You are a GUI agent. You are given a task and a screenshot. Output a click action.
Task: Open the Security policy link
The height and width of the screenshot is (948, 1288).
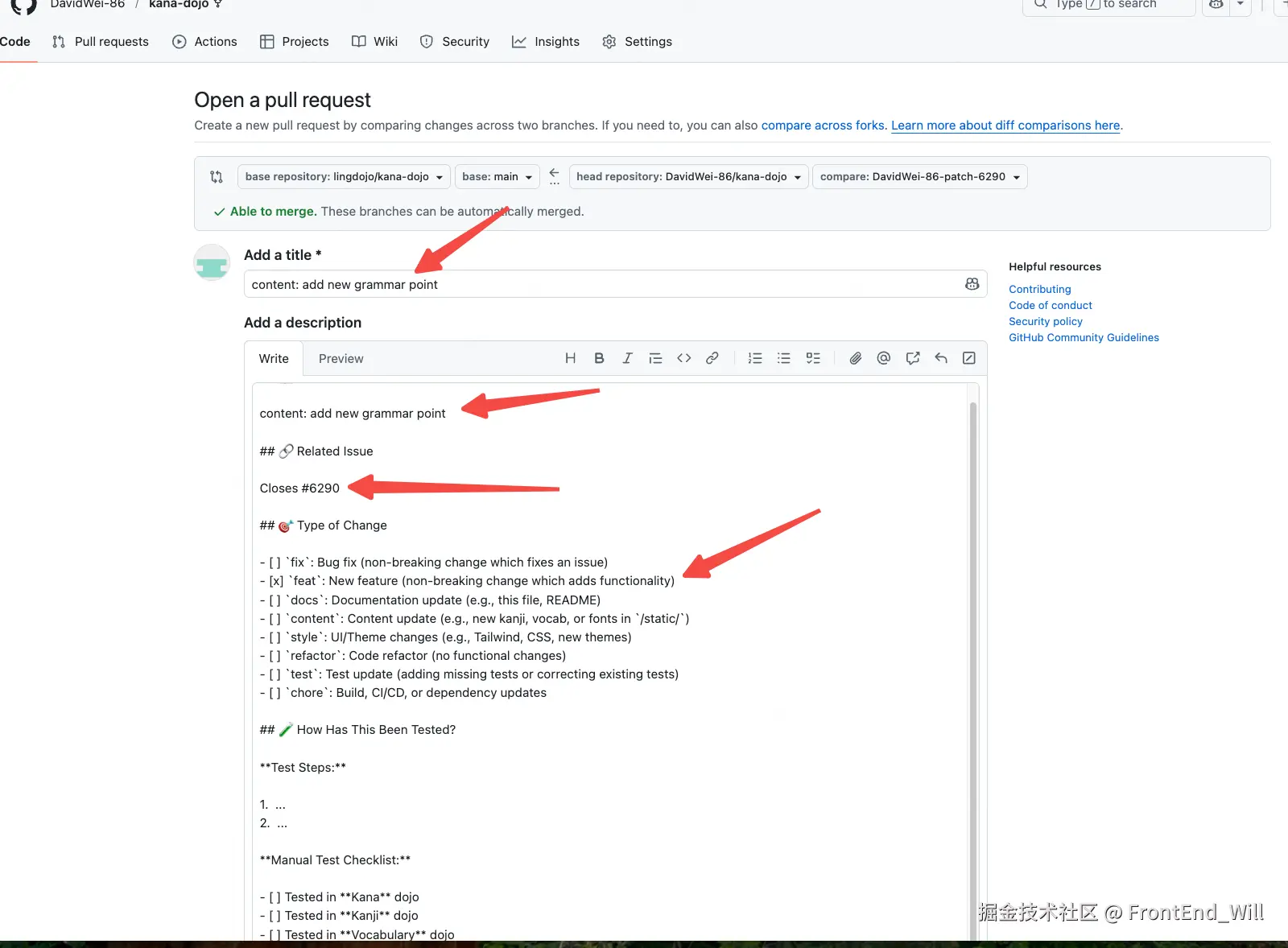tap(1046, 322)
